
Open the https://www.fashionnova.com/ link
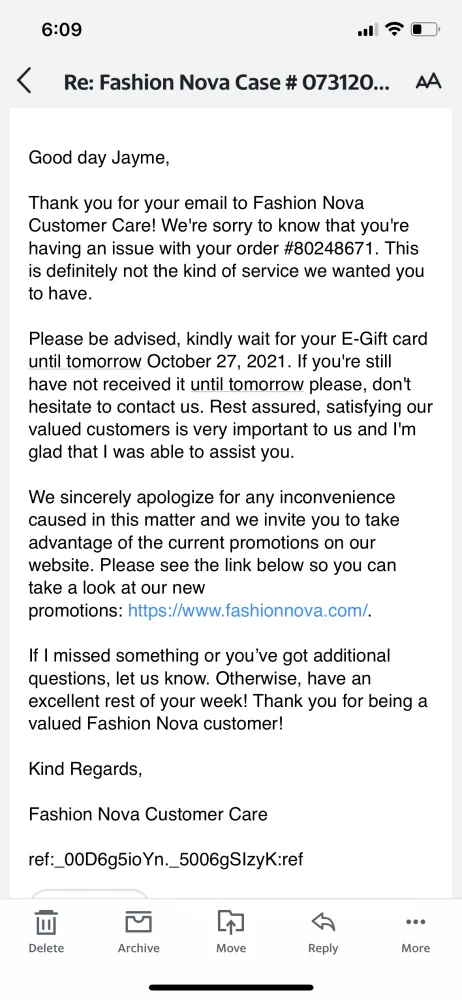pos(248,610)
